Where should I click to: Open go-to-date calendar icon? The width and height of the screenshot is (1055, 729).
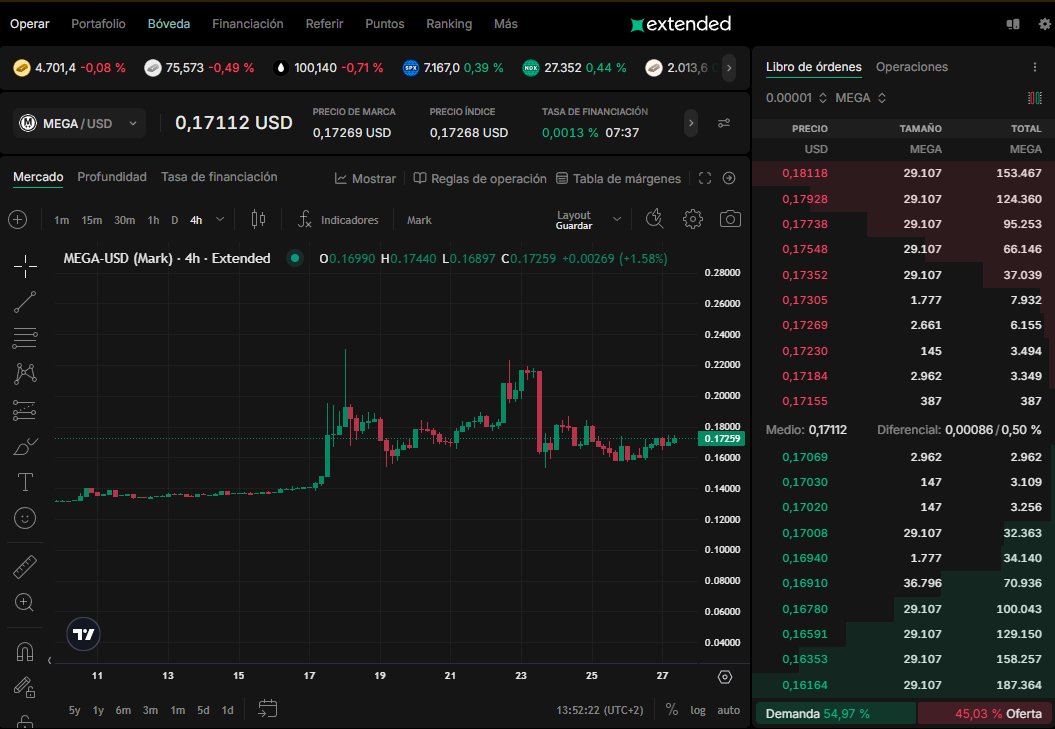pyautogui.click(x=267, y=709)
